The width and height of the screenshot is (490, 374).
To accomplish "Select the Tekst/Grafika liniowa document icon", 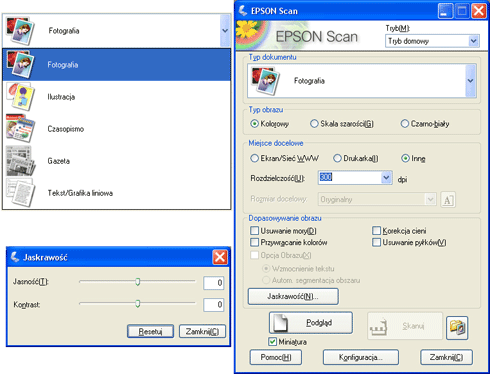I will 21,193.
